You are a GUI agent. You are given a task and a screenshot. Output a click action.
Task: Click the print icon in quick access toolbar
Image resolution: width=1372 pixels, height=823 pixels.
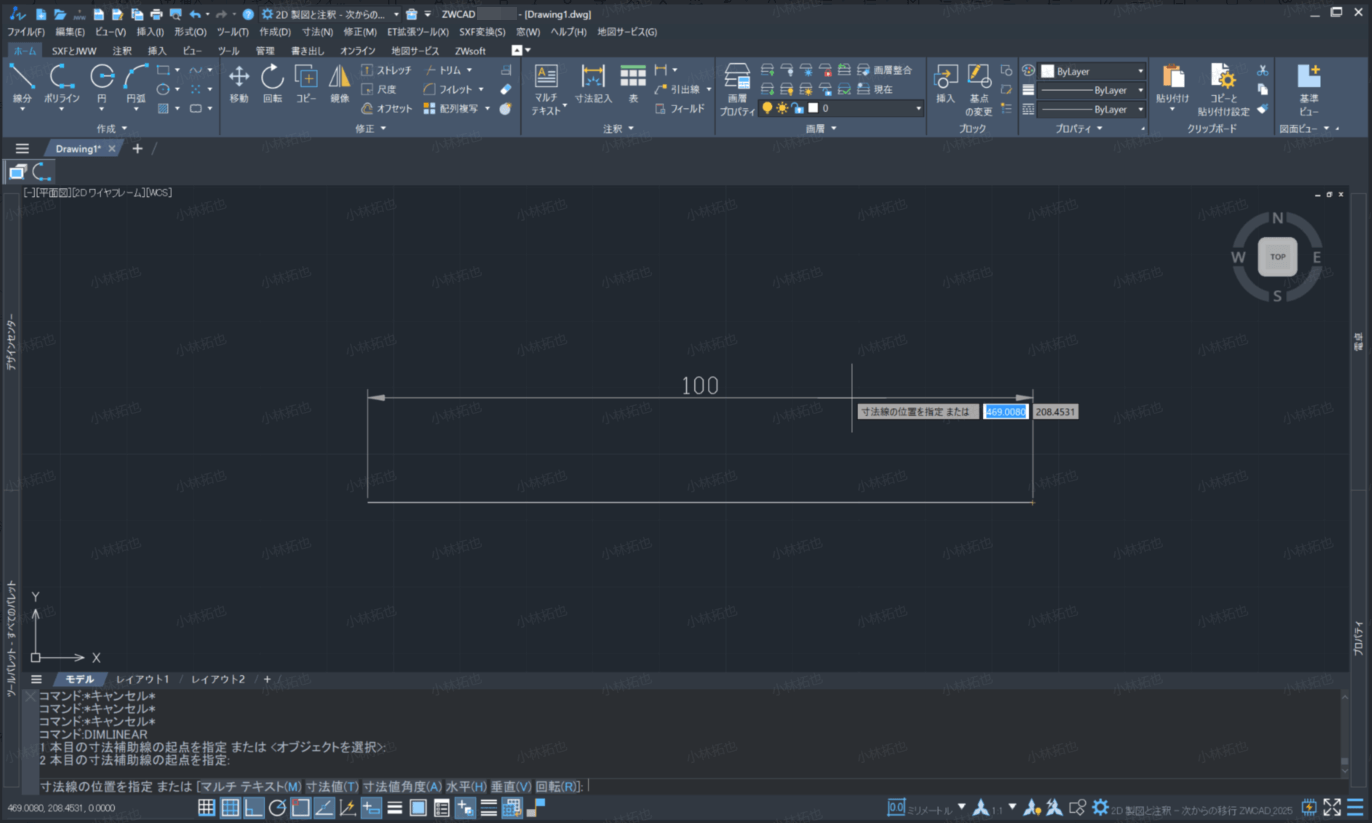click(156, 14)
